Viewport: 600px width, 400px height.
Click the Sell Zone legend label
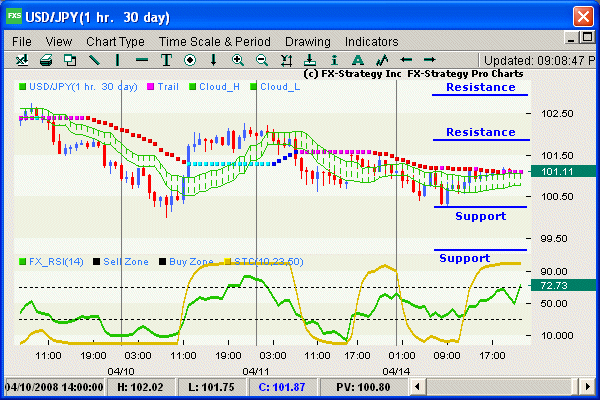click(x=126, y=262)
